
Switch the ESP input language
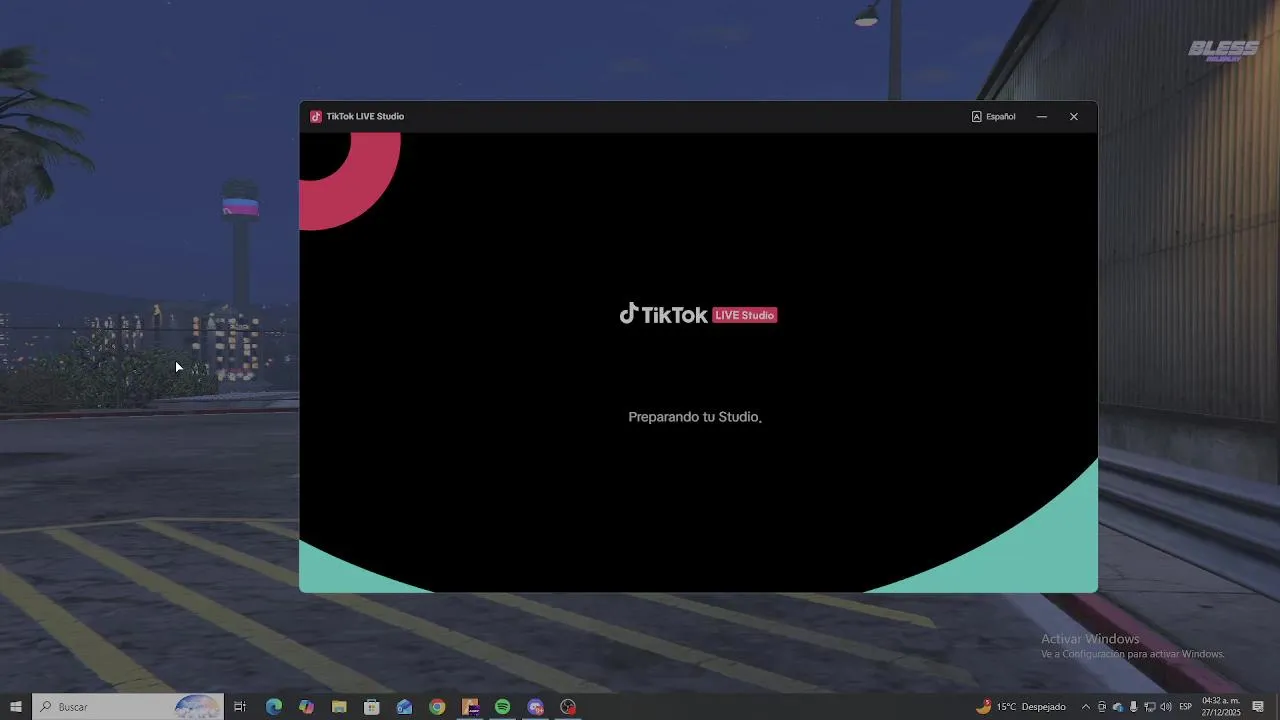tap(1186, 707)
